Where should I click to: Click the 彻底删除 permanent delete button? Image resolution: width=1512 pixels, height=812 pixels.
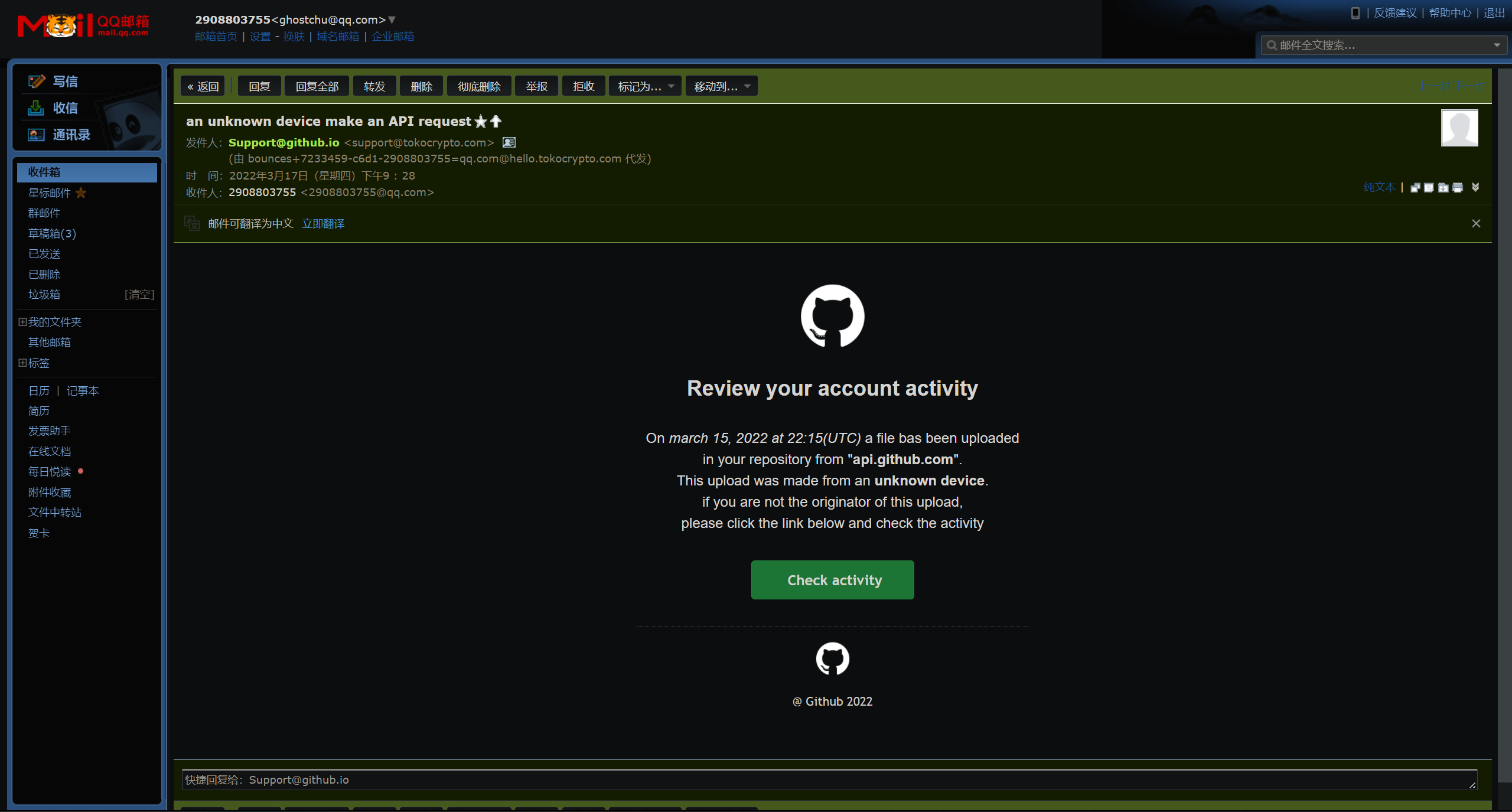coord(479,86)
